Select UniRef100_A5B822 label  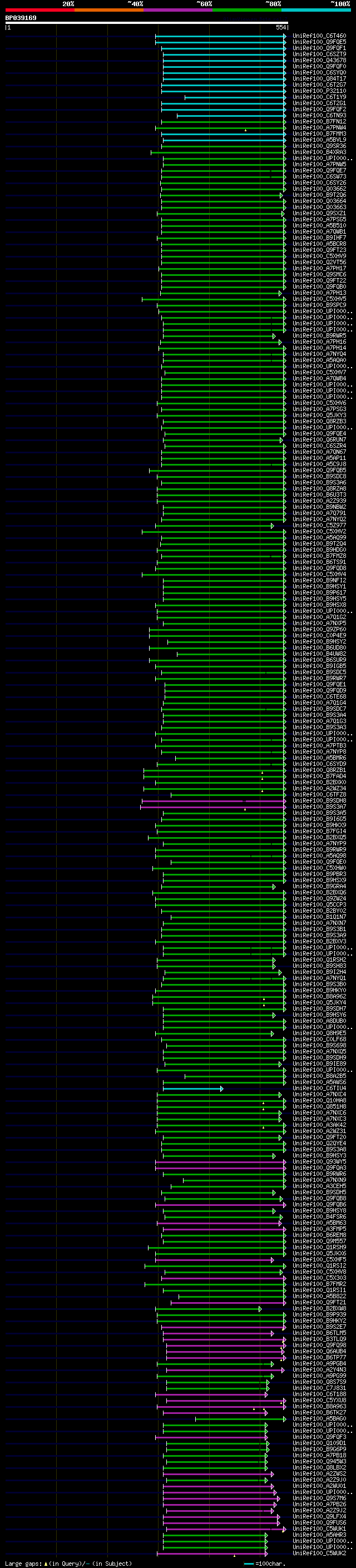tap(319, 1297)
